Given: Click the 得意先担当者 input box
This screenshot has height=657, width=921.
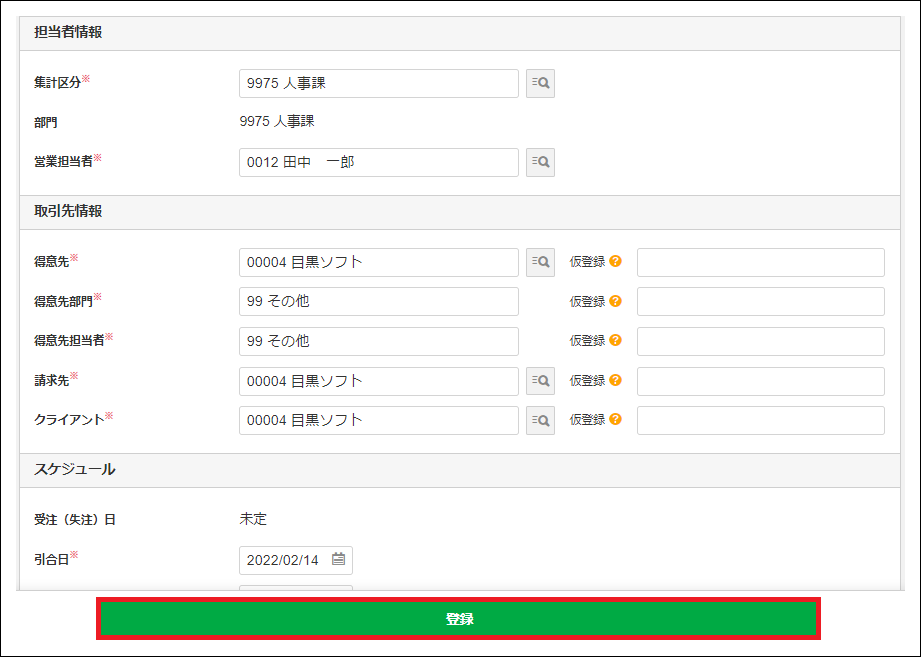Looking at the screenshot, I should pos(377,341).
